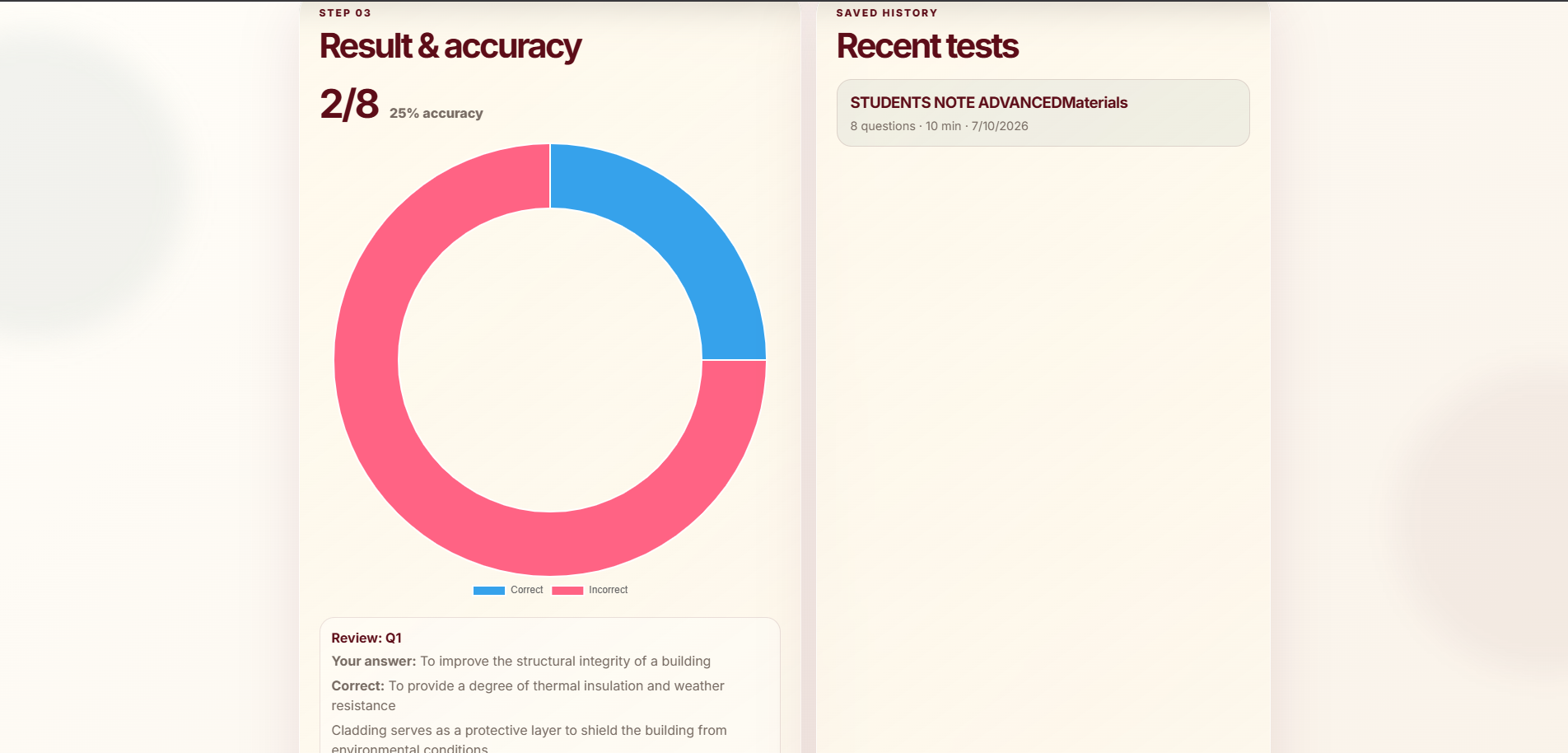This screenshot has width=1568, height=753.
Task: Click the 25% accuracy label
Action: [436, 114]
